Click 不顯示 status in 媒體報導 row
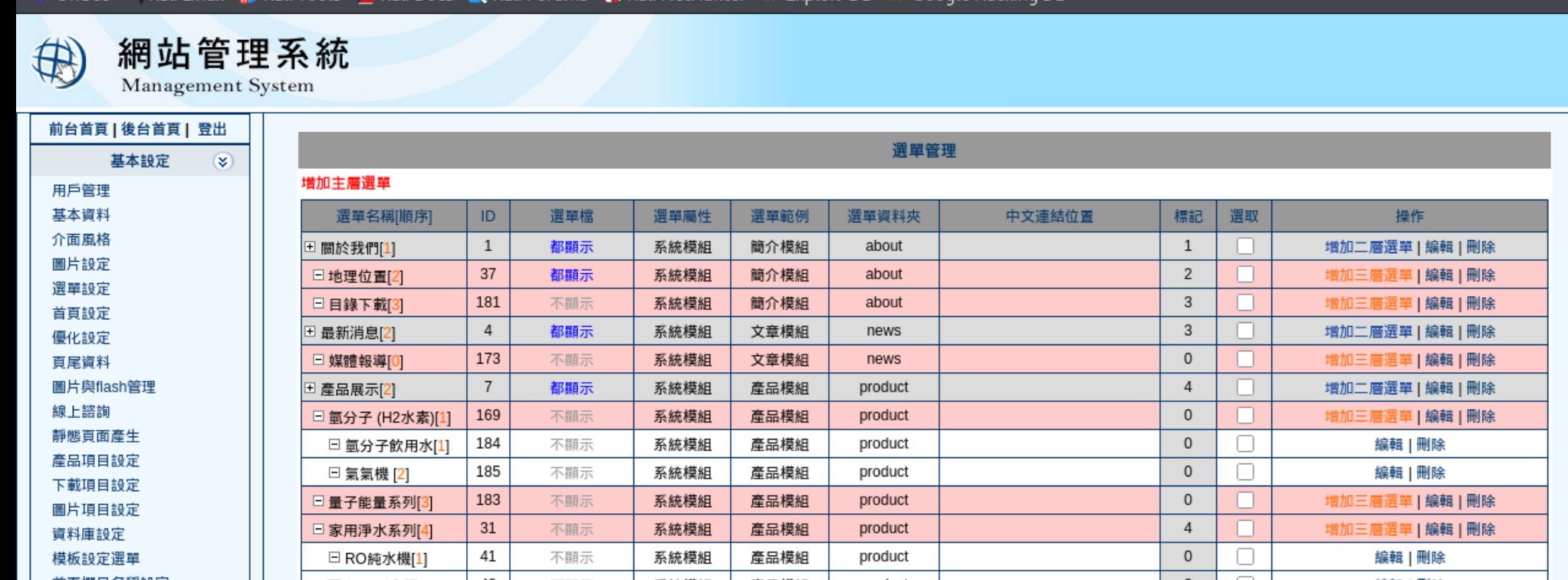Viewport: 1568px width, 580px height. (571, 360)
